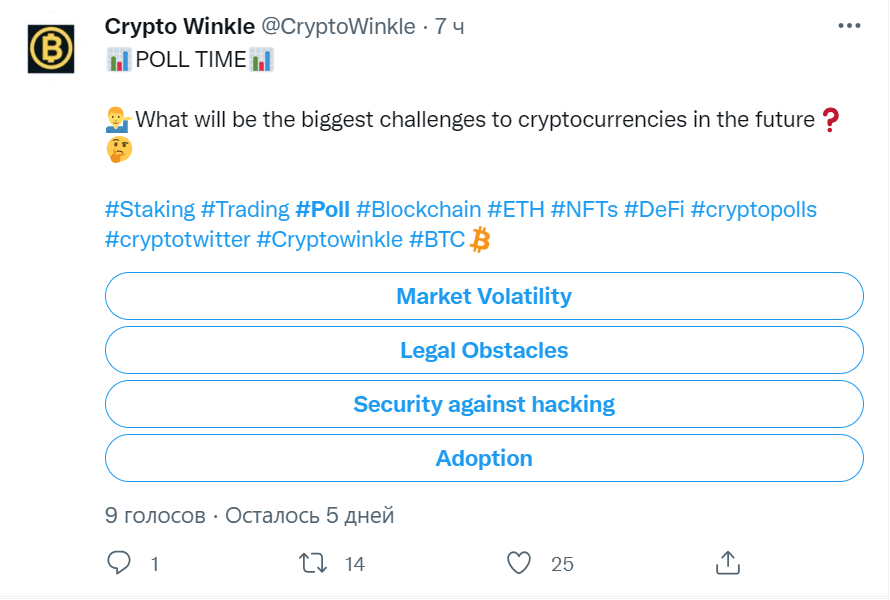This screenshot has height=600, width=890.
Task: Open the #BTC hashtag link
Action: [x=437, y=240]
